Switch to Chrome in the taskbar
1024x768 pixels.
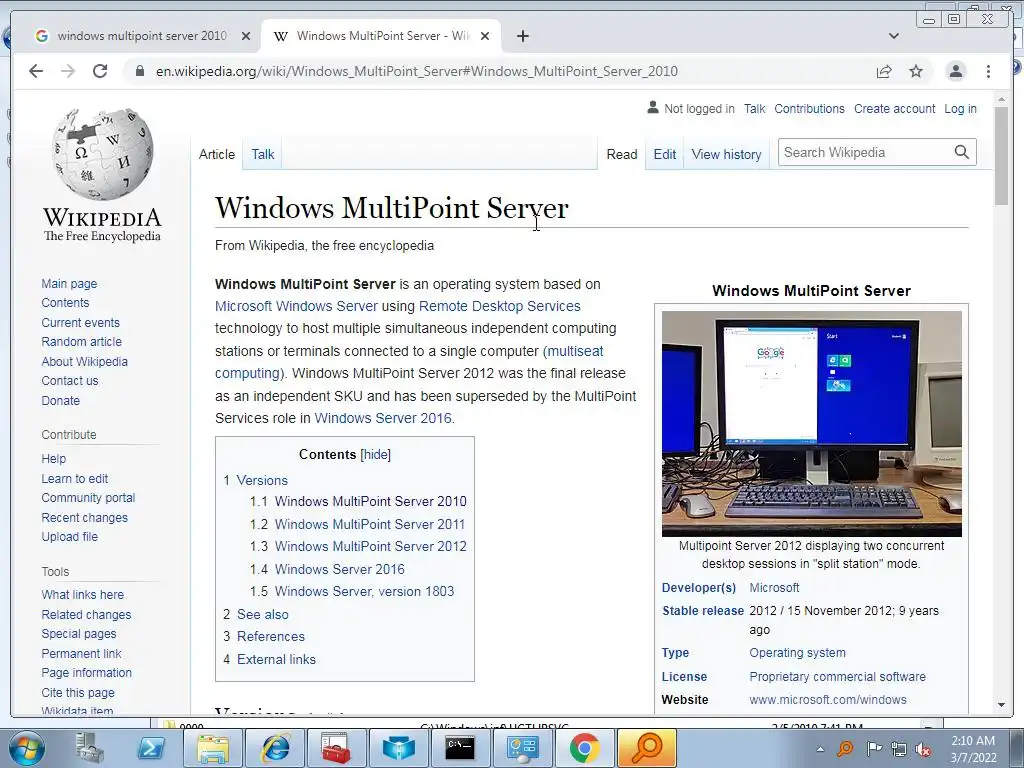coord(584,748)
